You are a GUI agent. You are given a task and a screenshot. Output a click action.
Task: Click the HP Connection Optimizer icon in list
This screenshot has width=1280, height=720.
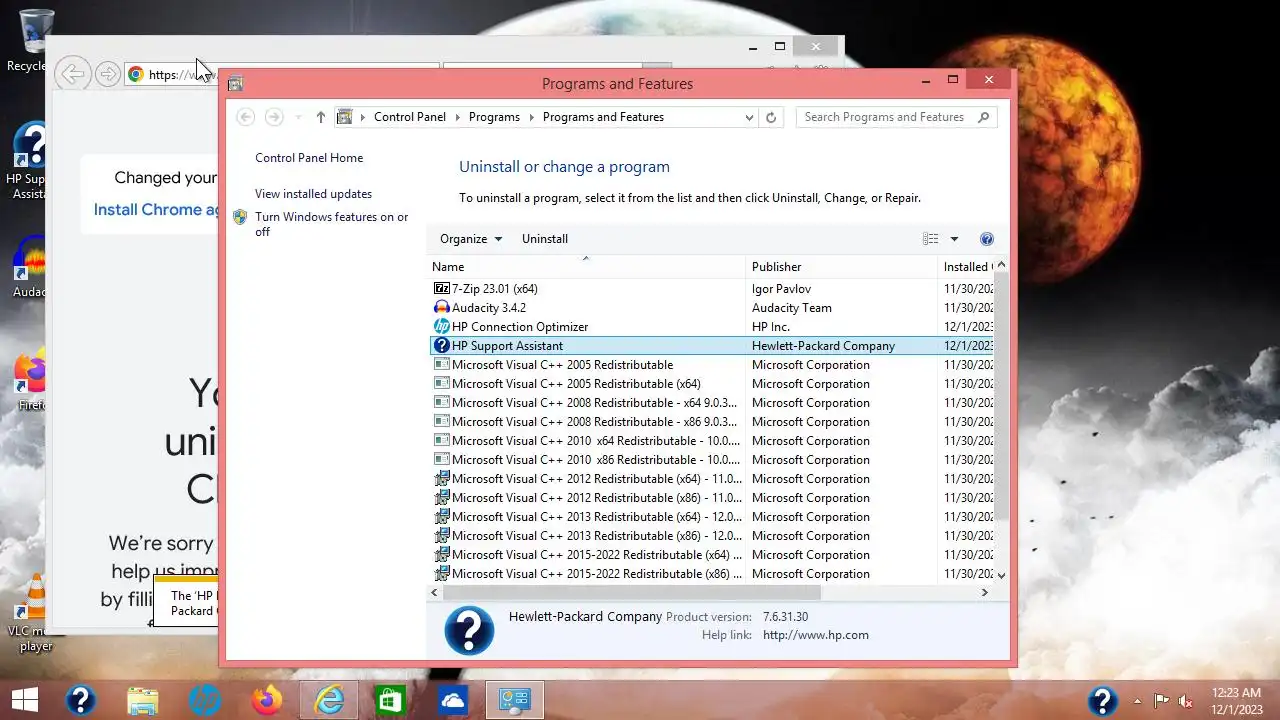coord(442,327)
